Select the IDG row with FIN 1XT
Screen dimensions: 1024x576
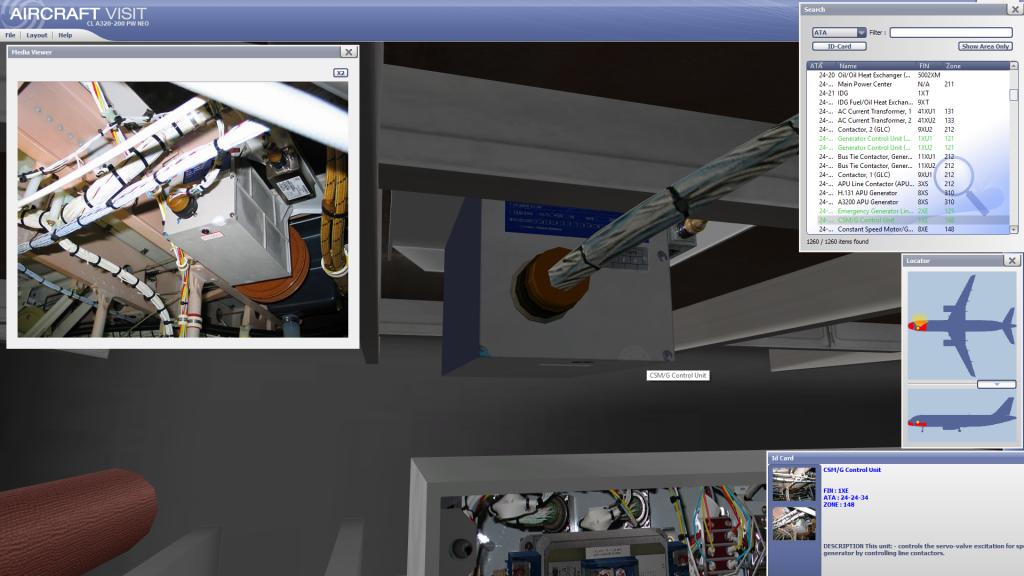point(908,93)
